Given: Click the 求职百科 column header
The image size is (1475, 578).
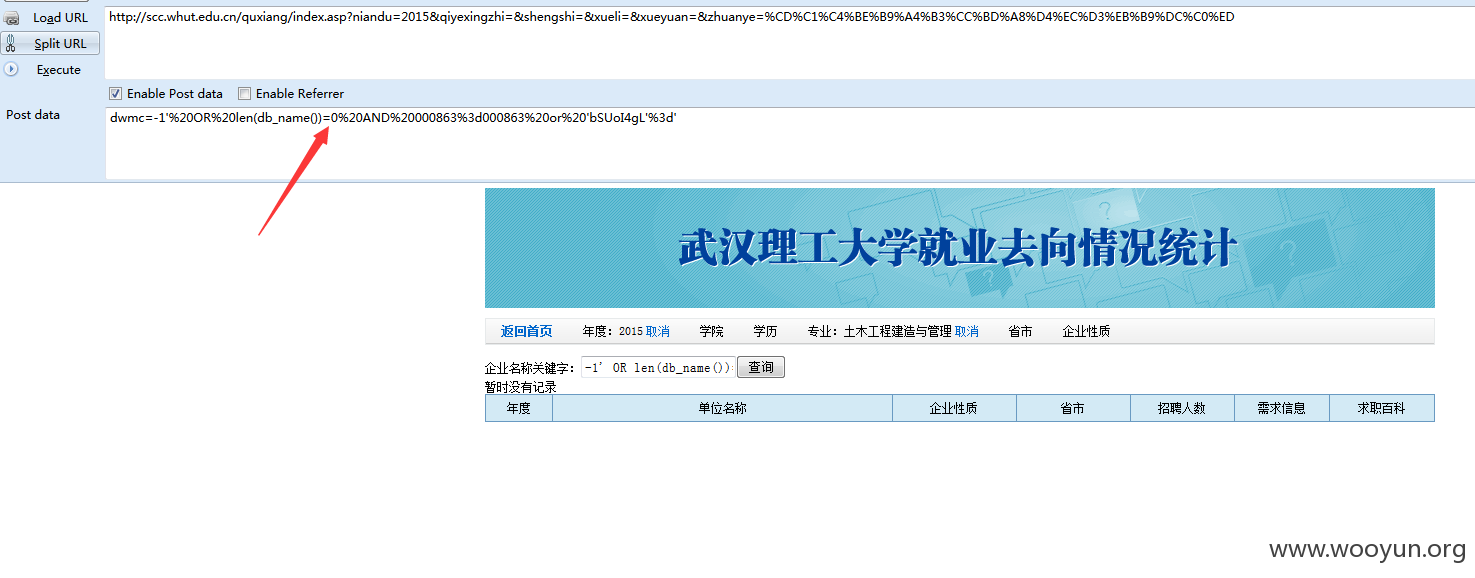Looking at the screenshot, I should [x=1381, y=408].
